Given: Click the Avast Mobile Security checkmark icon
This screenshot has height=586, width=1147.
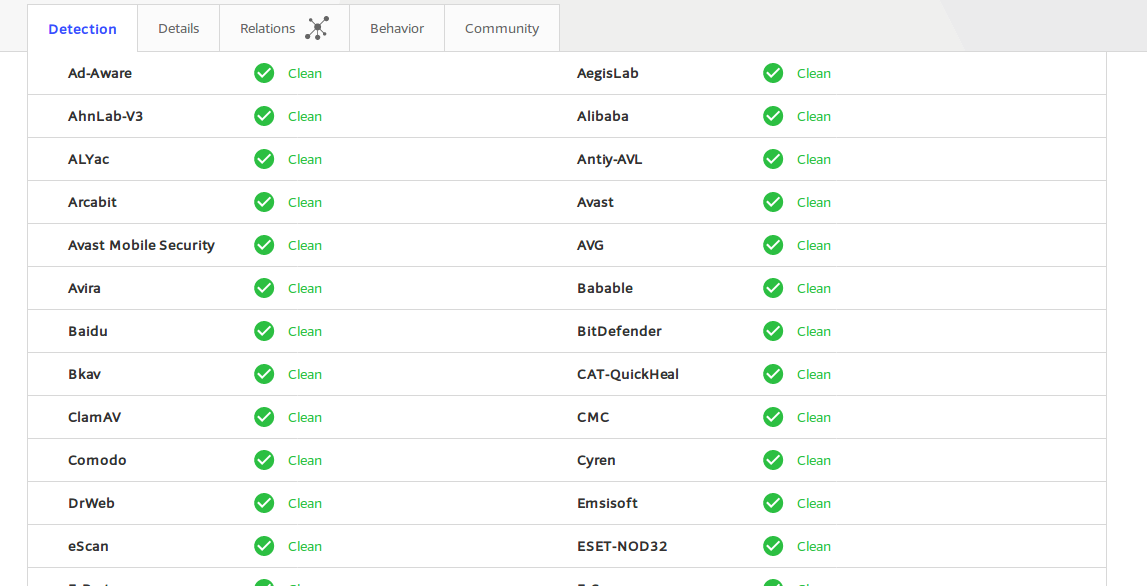Looking at the screenshot, I should click(x=264, y=245).
